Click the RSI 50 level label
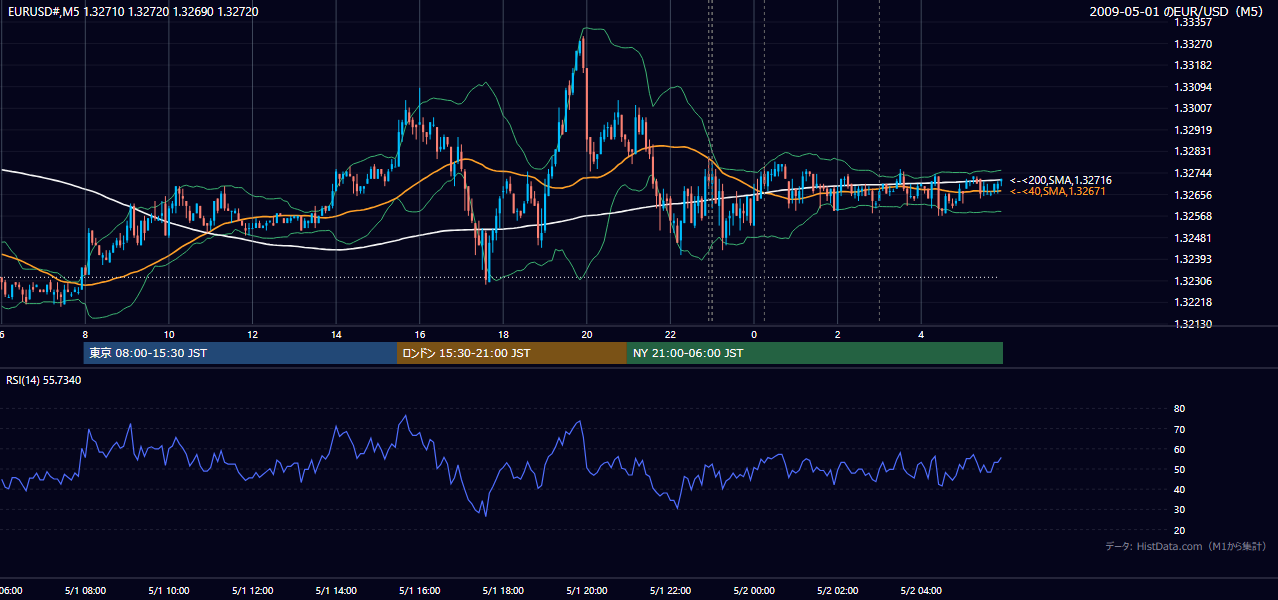The width and height of the screenshot is (1278, 600). (x=1179, y=469)
